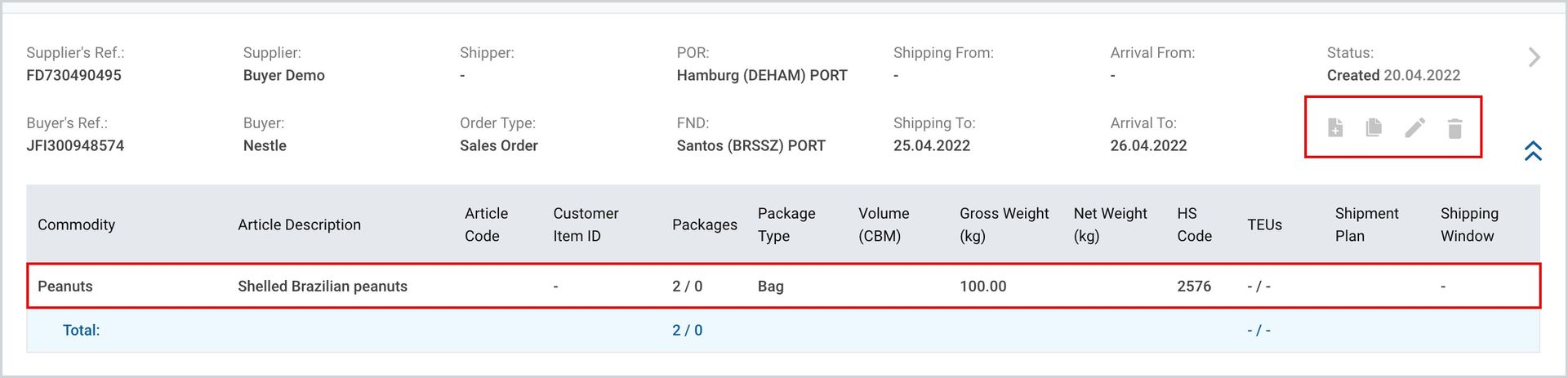Click the Packages column header

(704, 225)
